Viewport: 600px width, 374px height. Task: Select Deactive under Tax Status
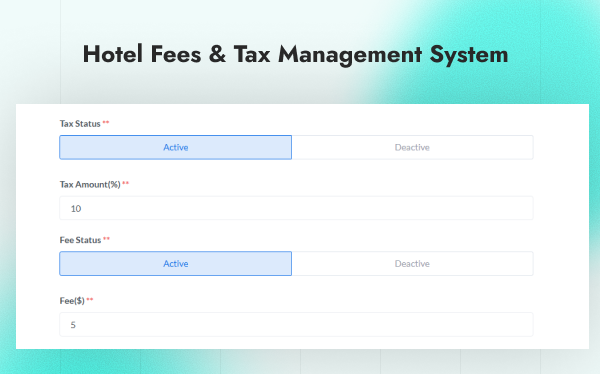click(x=412, y=147)
